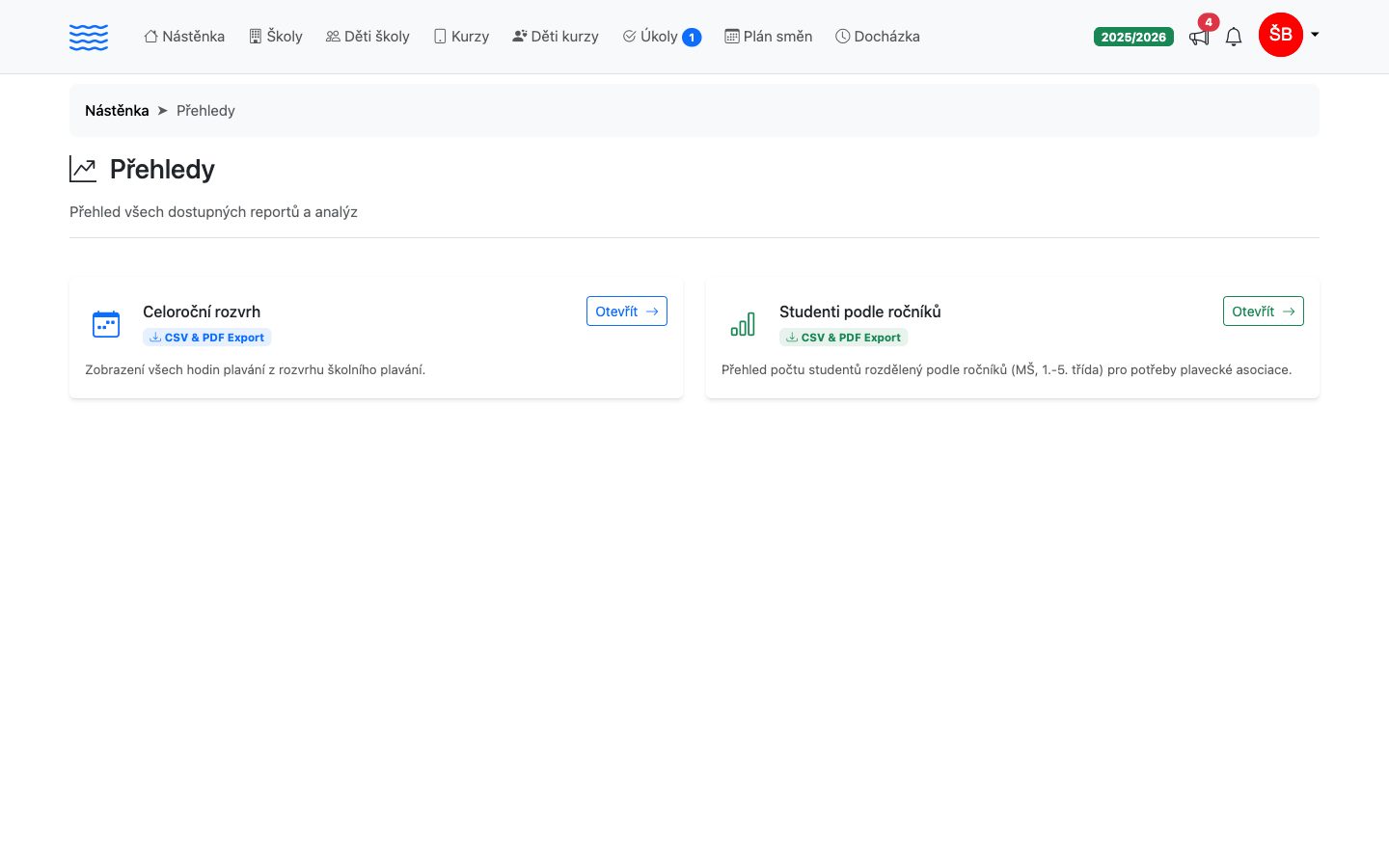This screenshot has width=1389, height=868.
Task: Click the building icon beside Školy
Action: tap(256, 37)
